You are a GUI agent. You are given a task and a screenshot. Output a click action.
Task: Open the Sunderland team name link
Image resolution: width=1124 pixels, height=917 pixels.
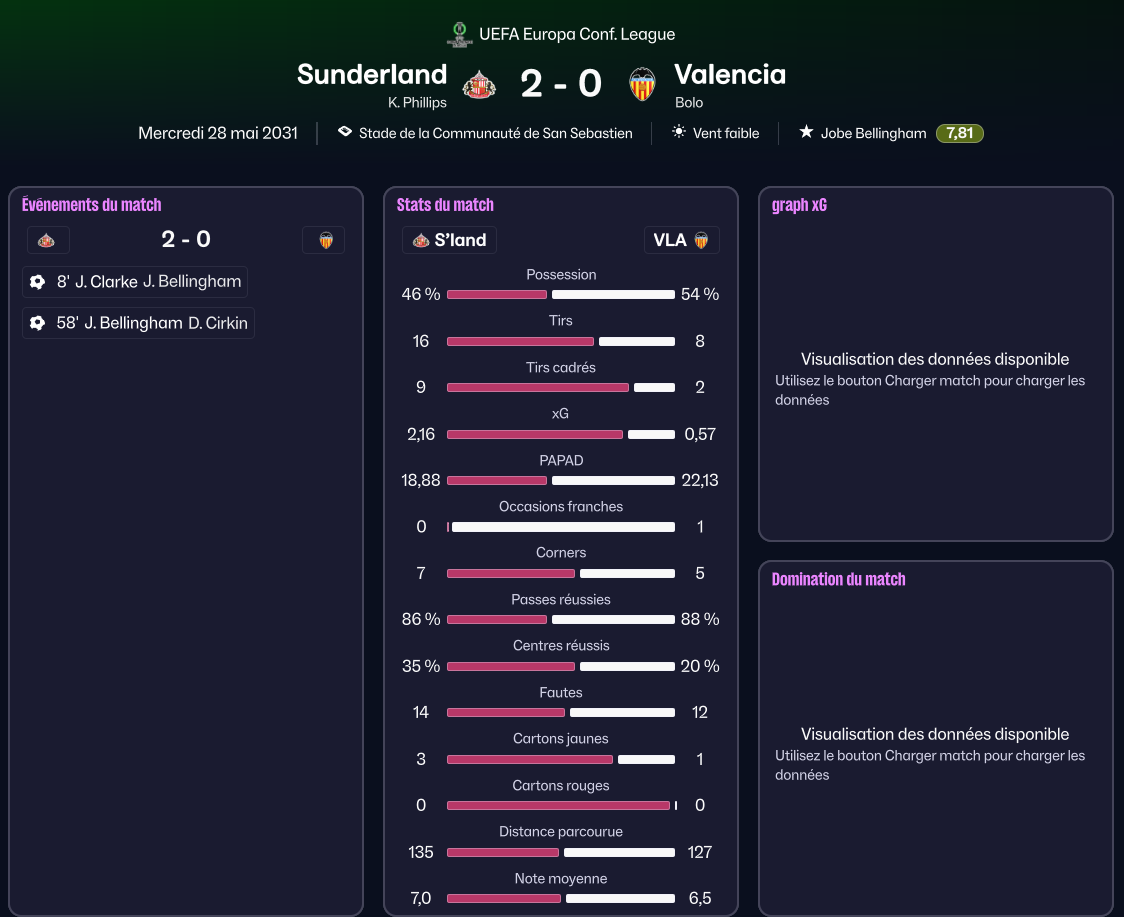[372, 75]
